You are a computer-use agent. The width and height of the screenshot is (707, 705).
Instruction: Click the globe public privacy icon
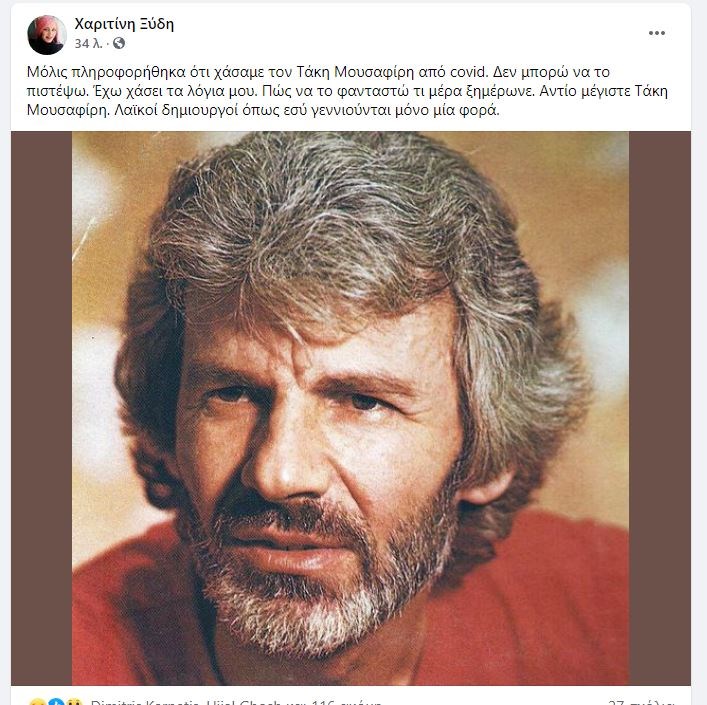[x=119, y=43]
